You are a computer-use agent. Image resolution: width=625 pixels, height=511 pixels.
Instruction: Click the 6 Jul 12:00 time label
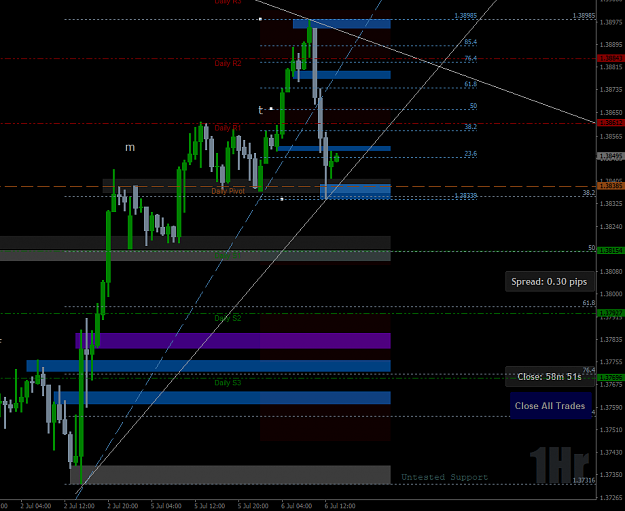click(340, 506)
